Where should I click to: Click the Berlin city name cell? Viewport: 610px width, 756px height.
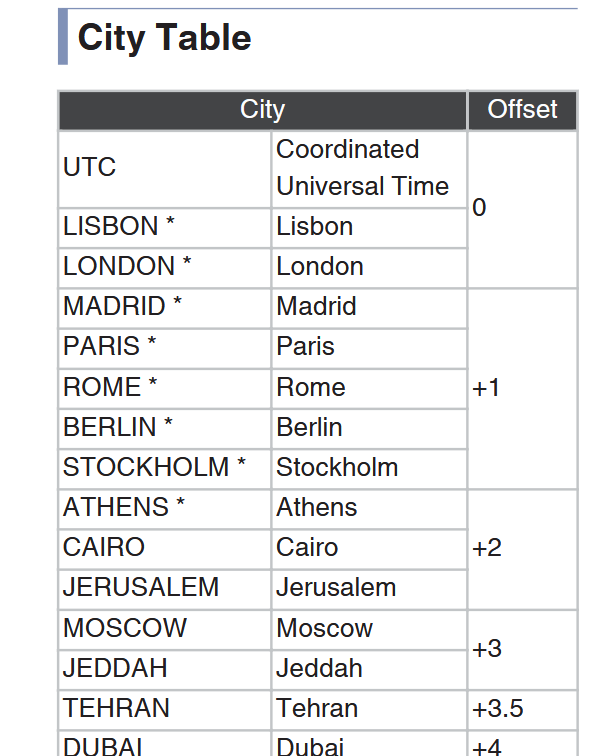[369, 429]
